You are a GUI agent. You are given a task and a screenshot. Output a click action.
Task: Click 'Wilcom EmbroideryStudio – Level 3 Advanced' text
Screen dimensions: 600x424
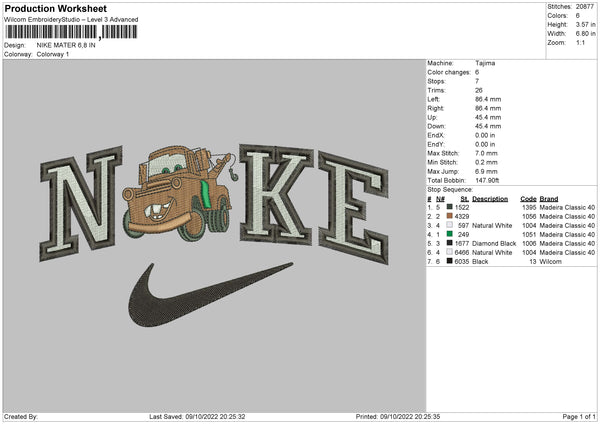[71, 20]
